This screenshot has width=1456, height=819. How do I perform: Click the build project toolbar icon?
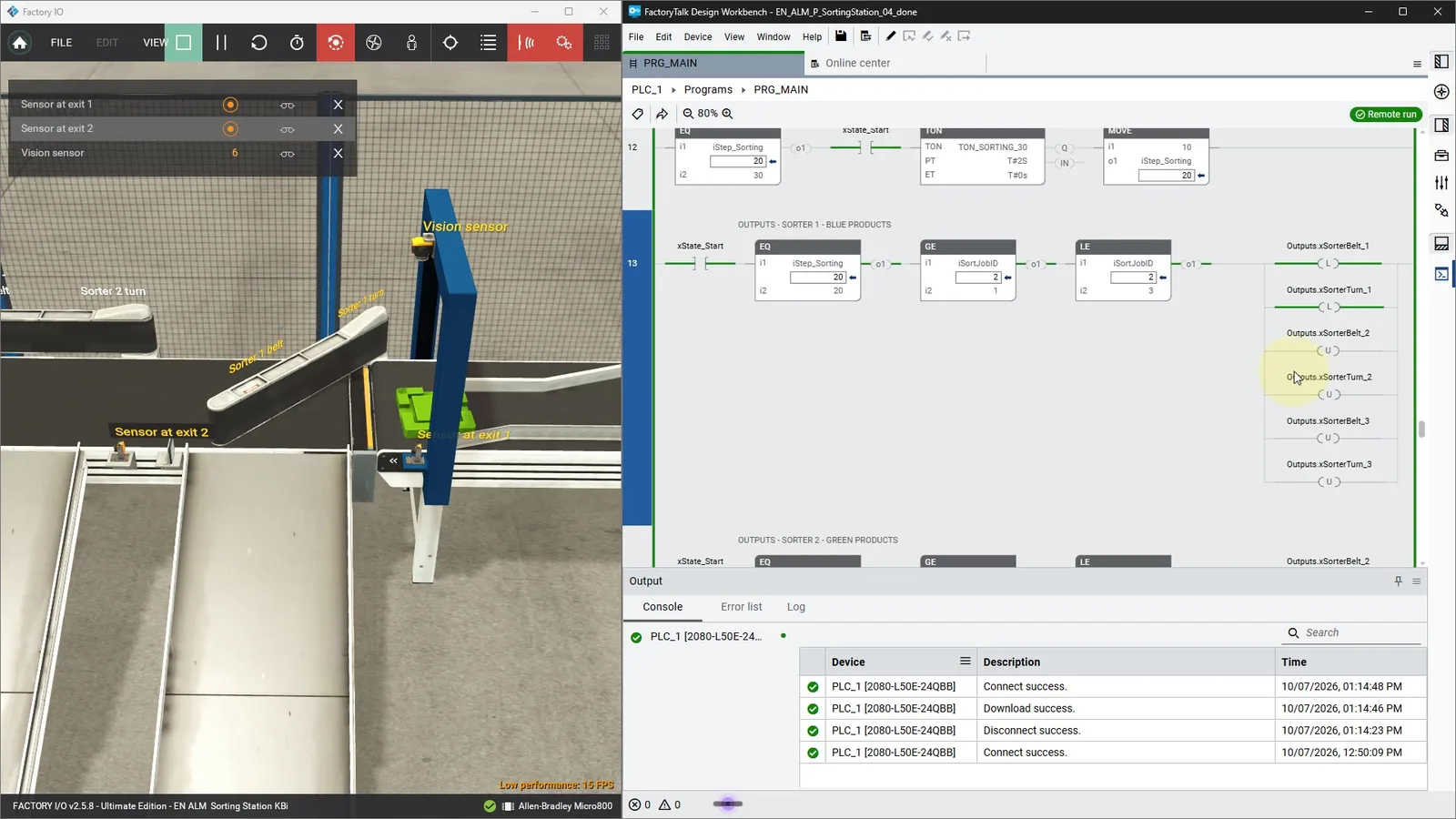pos(865,36)
